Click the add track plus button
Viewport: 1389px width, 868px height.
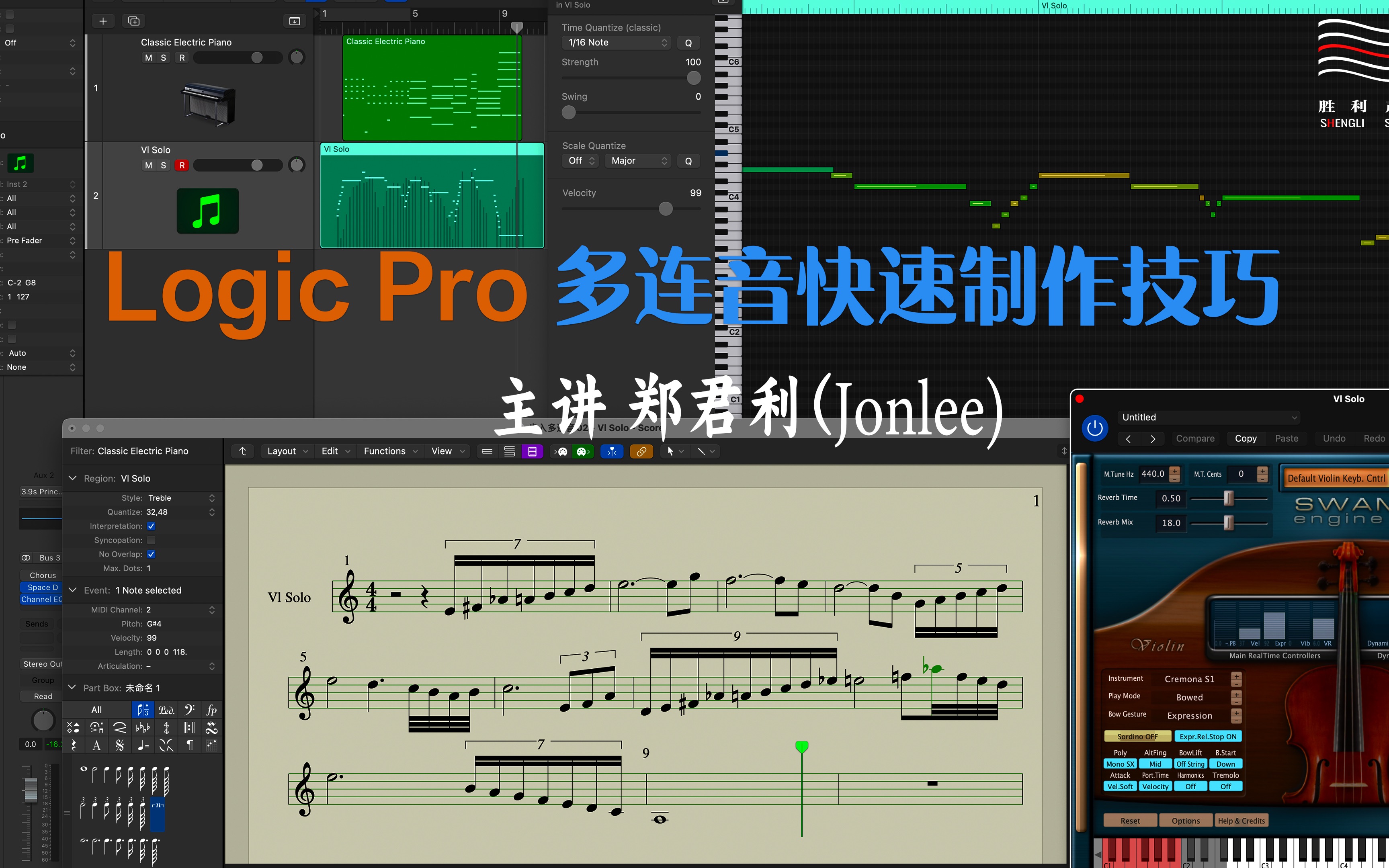(x=103, y=21)
